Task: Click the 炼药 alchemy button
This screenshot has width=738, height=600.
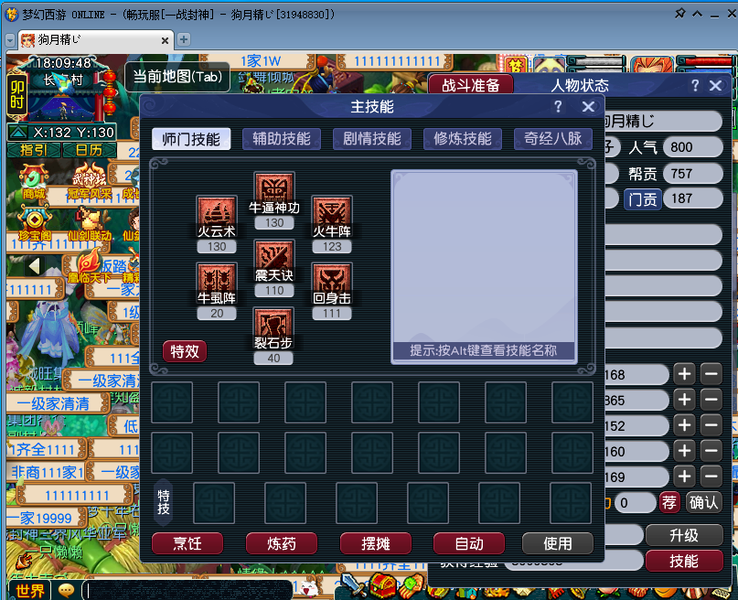Action: tap(281, 544)
